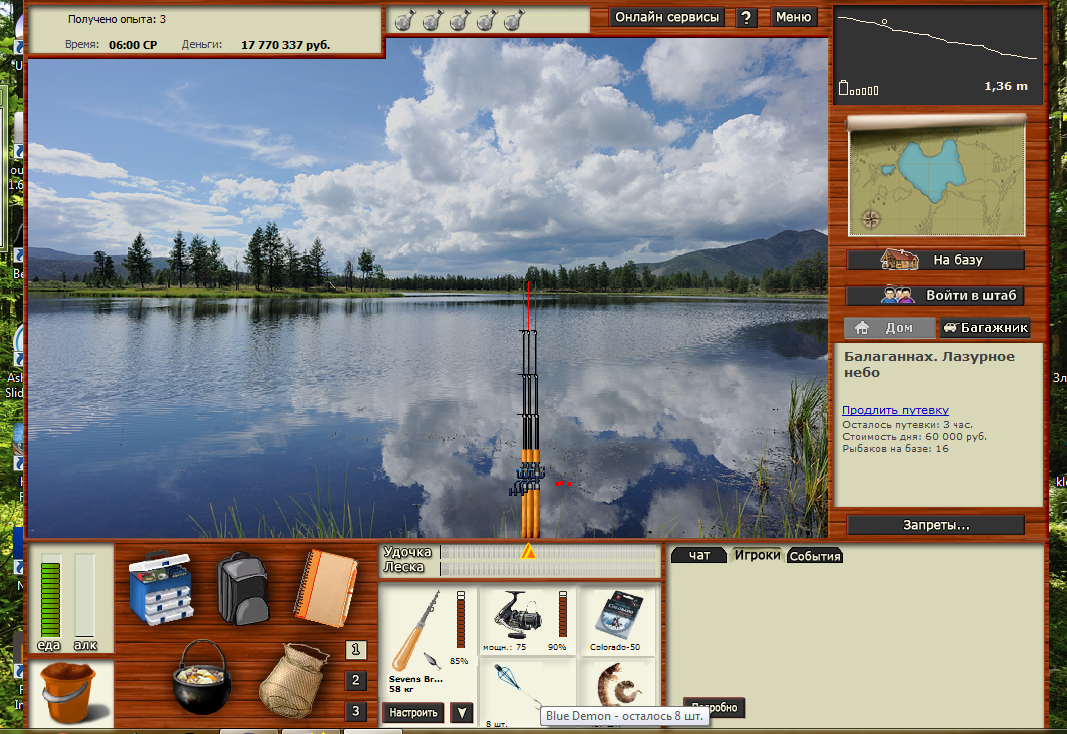The width and height of the screenshot is (1067, 734).
Task: Switch to tackle set slot 2
Action: coord(355,681)
